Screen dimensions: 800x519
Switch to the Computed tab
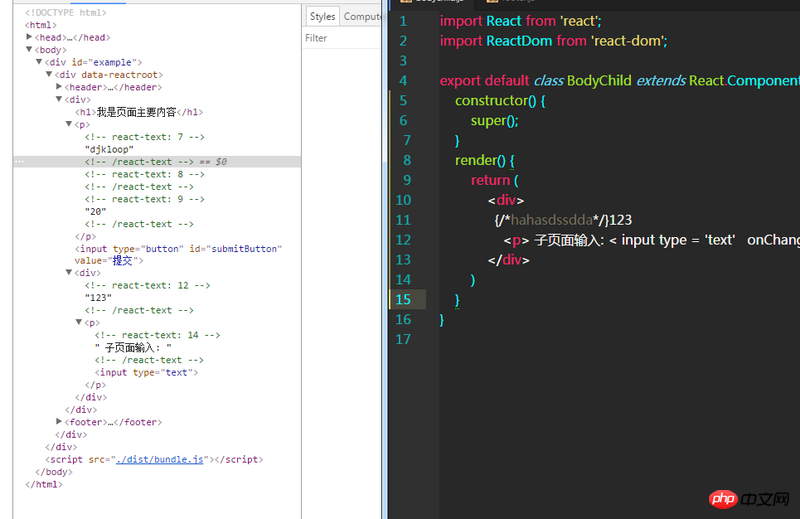pyautogui.click(x=361, y=16)
